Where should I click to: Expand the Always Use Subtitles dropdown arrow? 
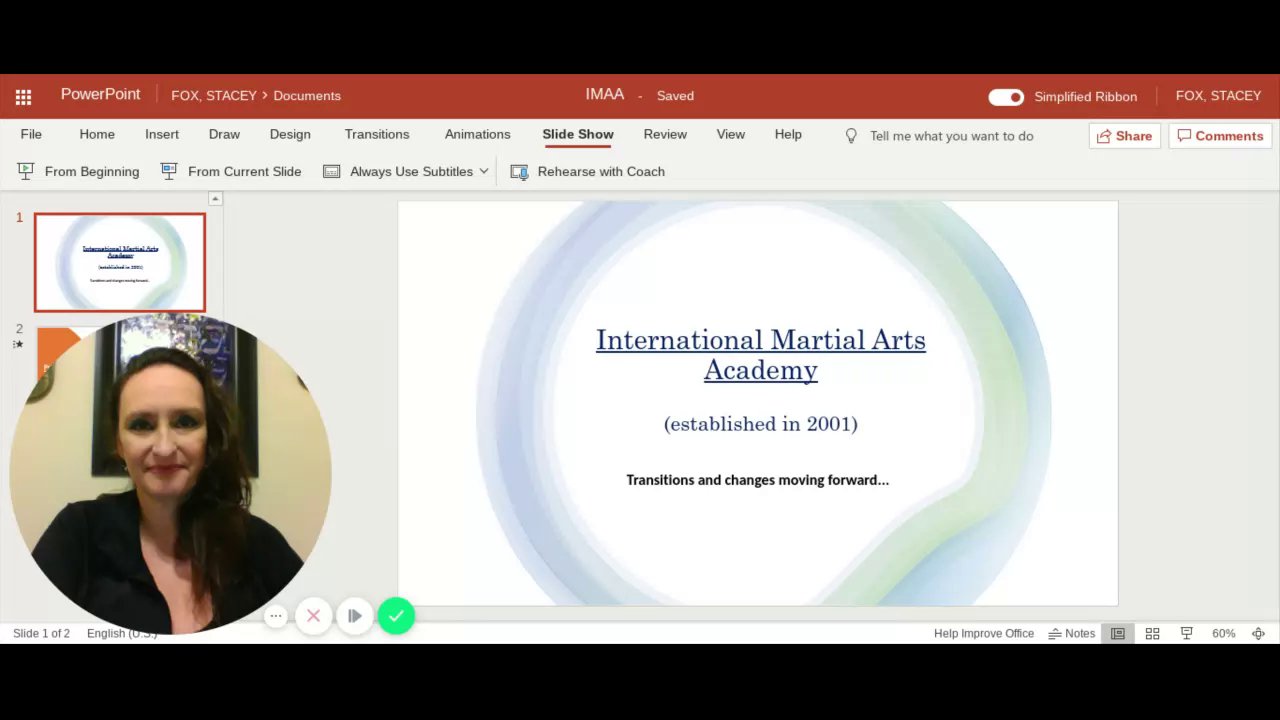point(484,171)
